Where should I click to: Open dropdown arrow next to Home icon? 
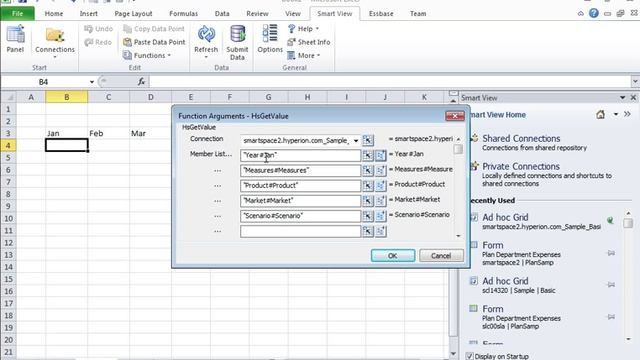(616, 115)
